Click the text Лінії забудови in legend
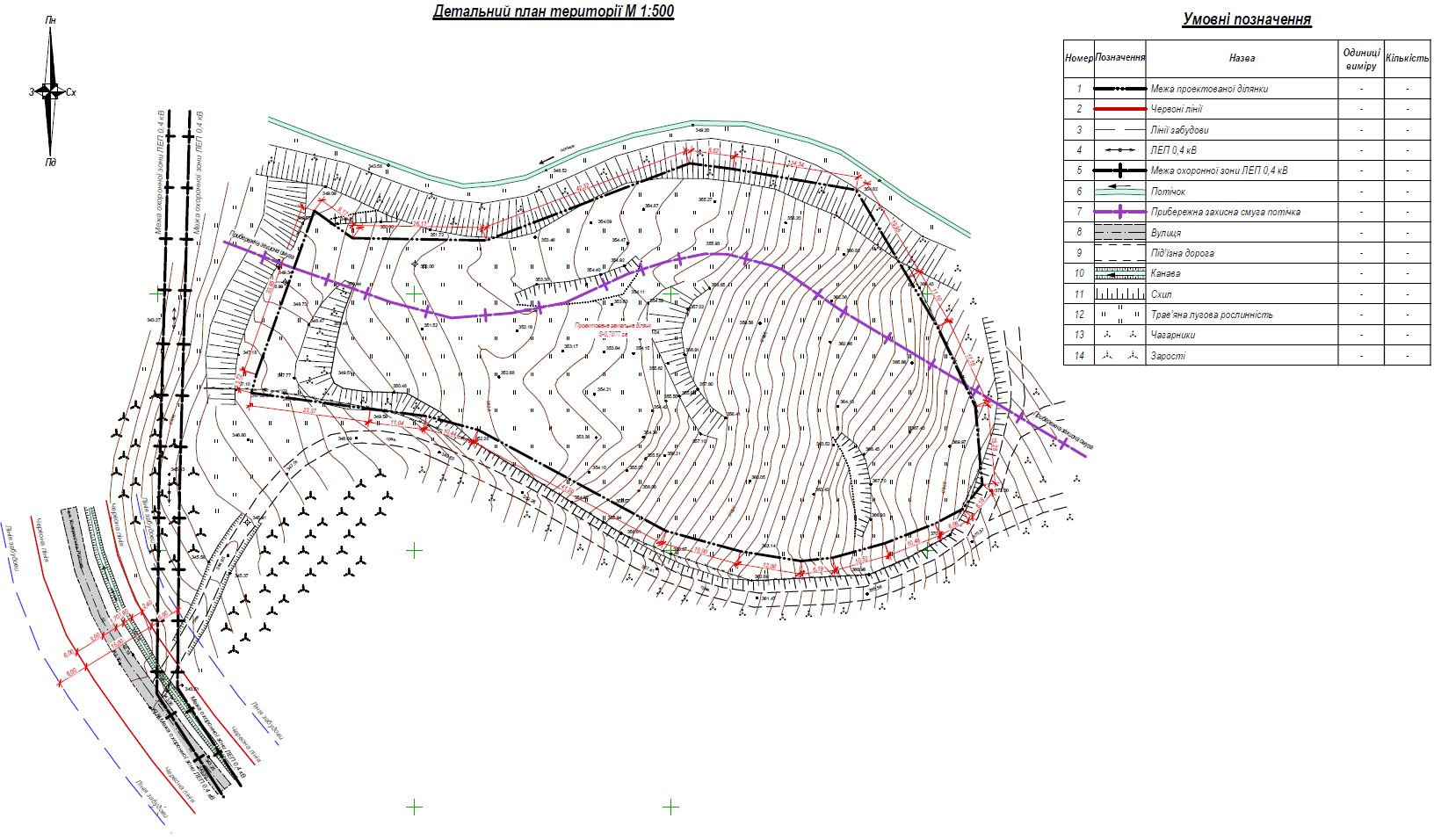 click(x=1179, y=130)
